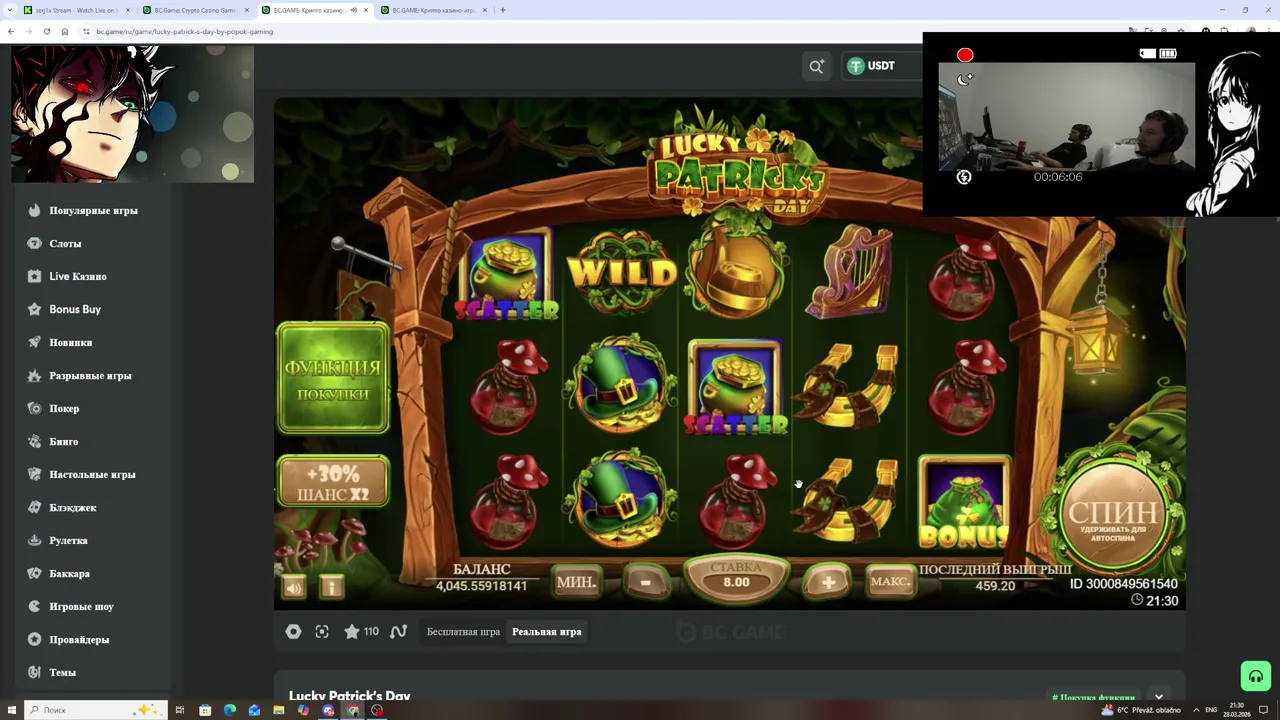Image resolution: width=1280 pixels, height=720 pixels.
Task: Open Новинки in the sidebar
Action: click(x=71, y=342)
